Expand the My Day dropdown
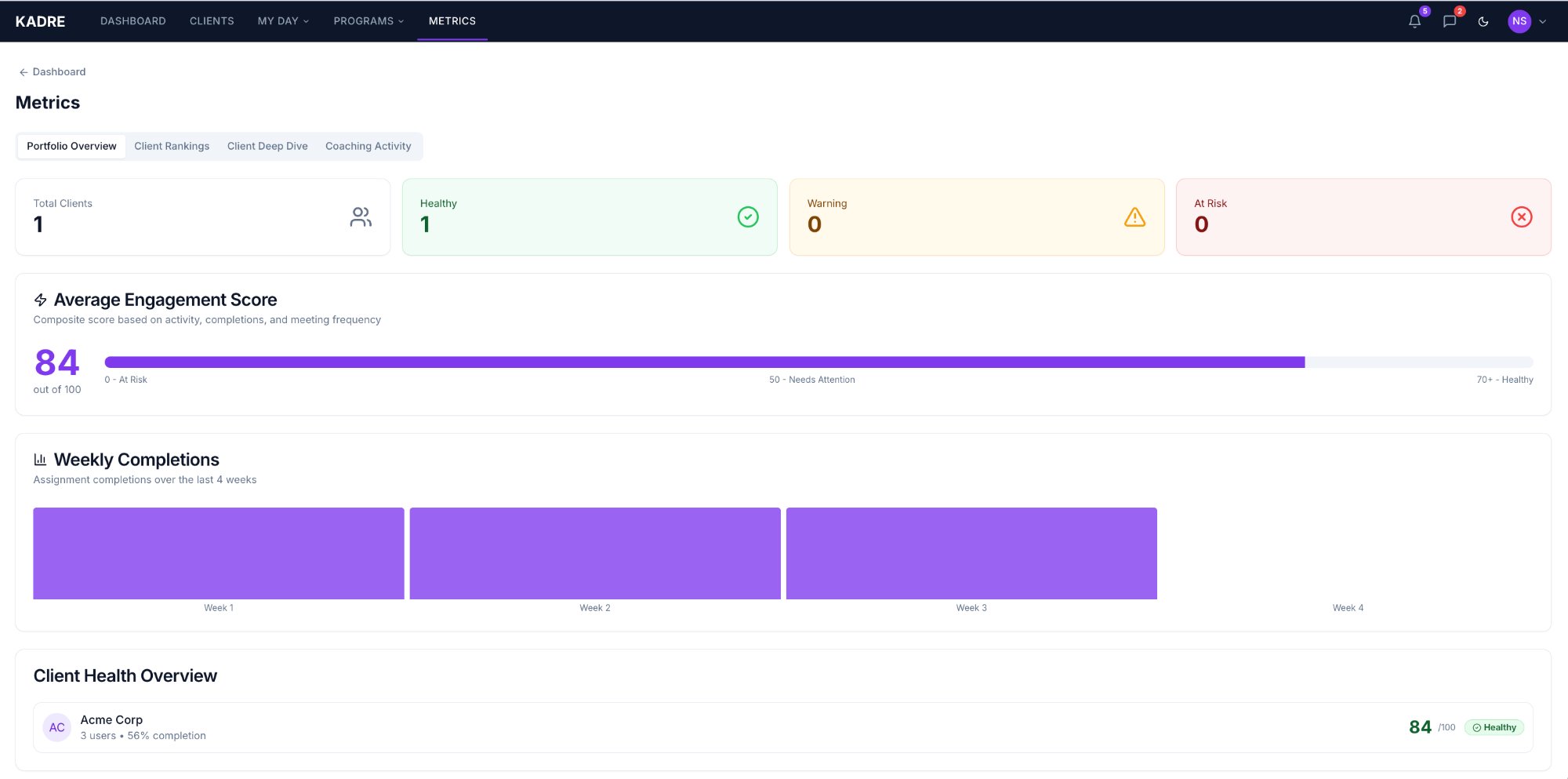The image size is (1568, 779). tap(282, 21)
